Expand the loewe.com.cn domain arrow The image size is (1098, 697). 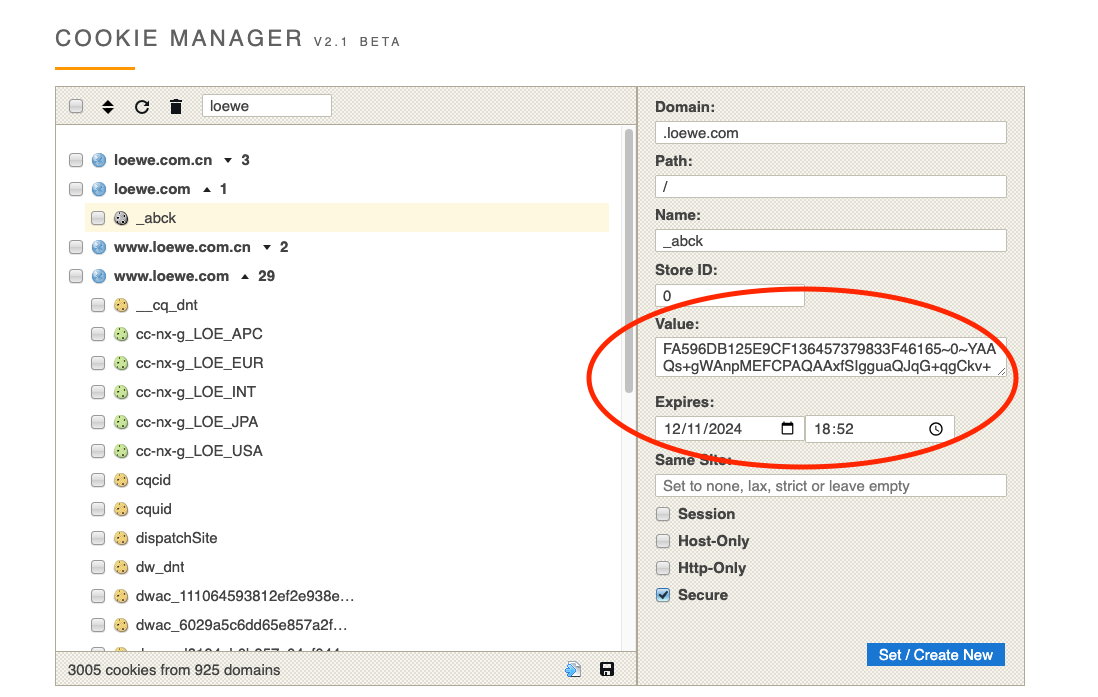(x=228, y=160)
